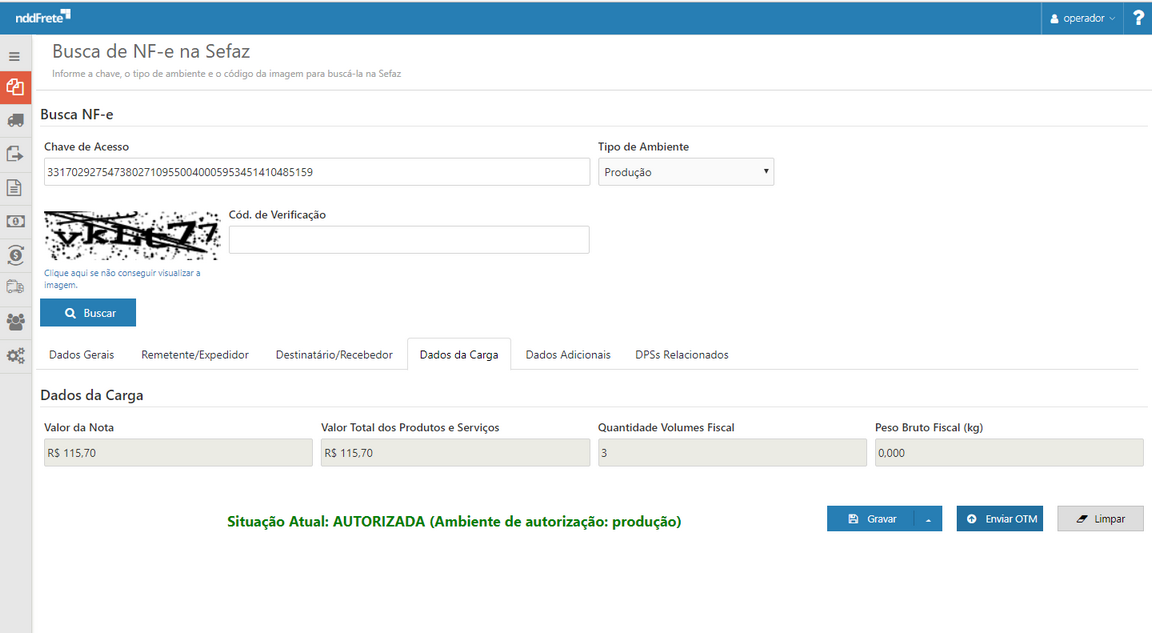The width and height of the screenshot is (1152, 633).
Task: Click the banknote money icon in the sidebar
Action: pyautogui.click(x=15, y=221)
